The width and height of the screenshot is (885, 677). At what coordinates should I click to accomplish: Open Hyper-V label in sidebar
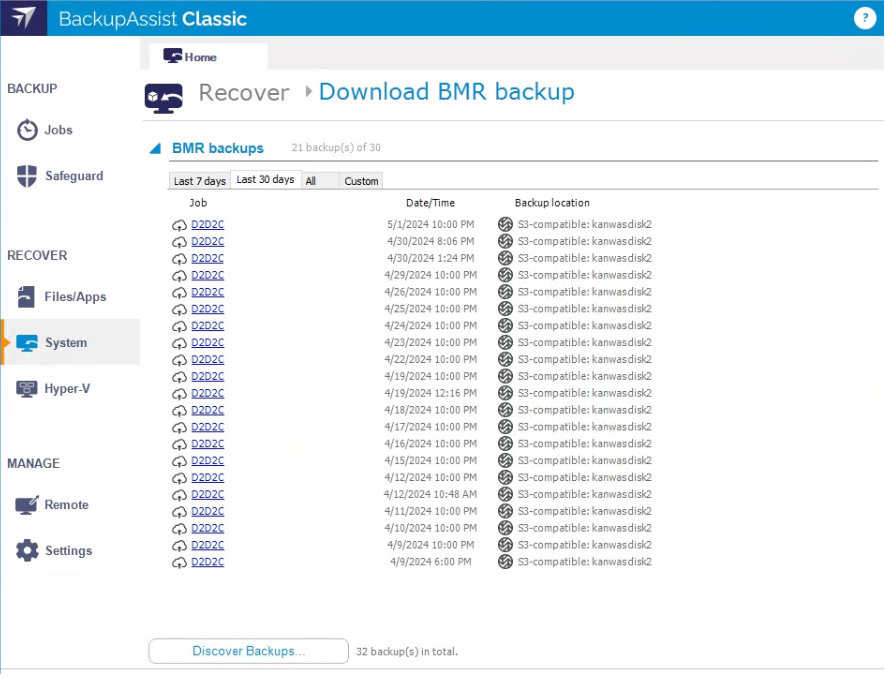[x=67, y=389]
